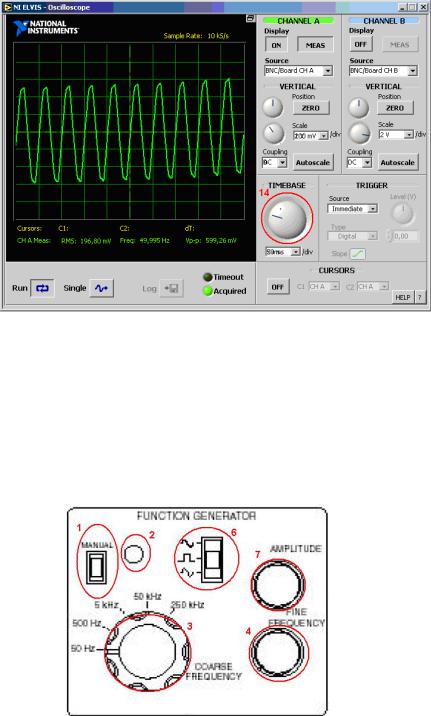The height and width of the screenshot is (716, 431).
Task: Click the trigger Slope icon
Action: pos(358,253)
